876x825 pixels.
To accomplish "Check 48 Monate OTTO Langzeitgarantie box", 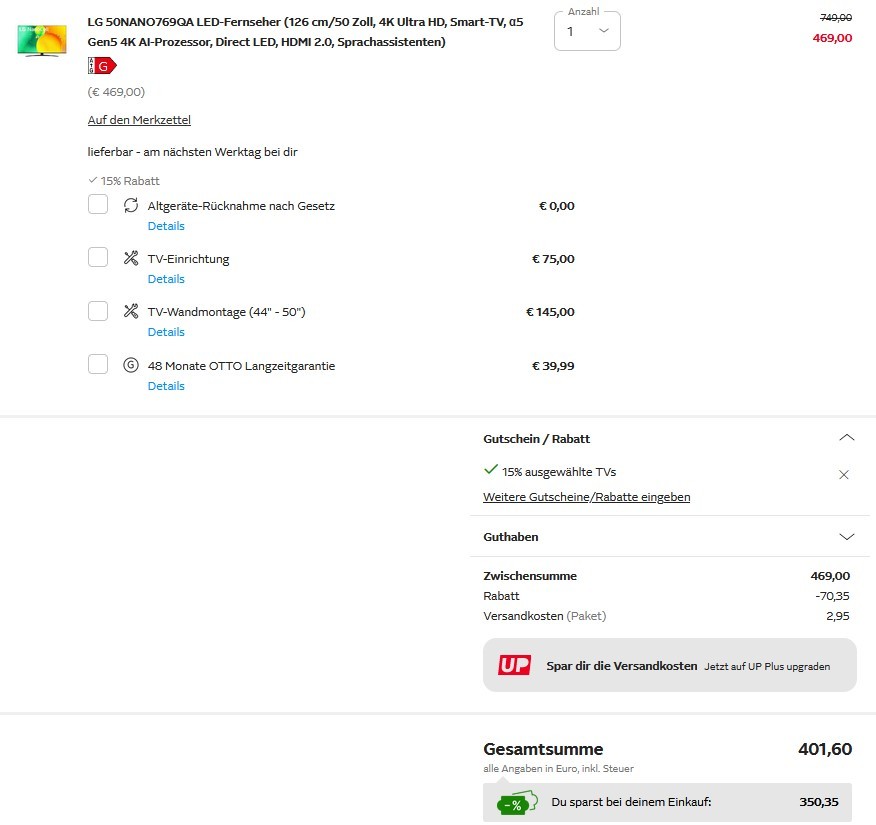I will (x=98, y=364).
